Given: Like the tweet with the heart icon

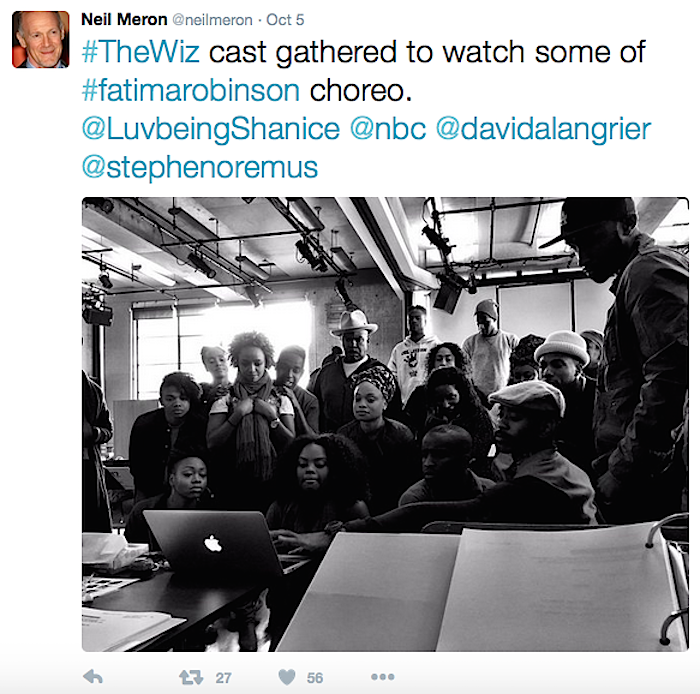Looking at the screenshot, I should point(287,677).
